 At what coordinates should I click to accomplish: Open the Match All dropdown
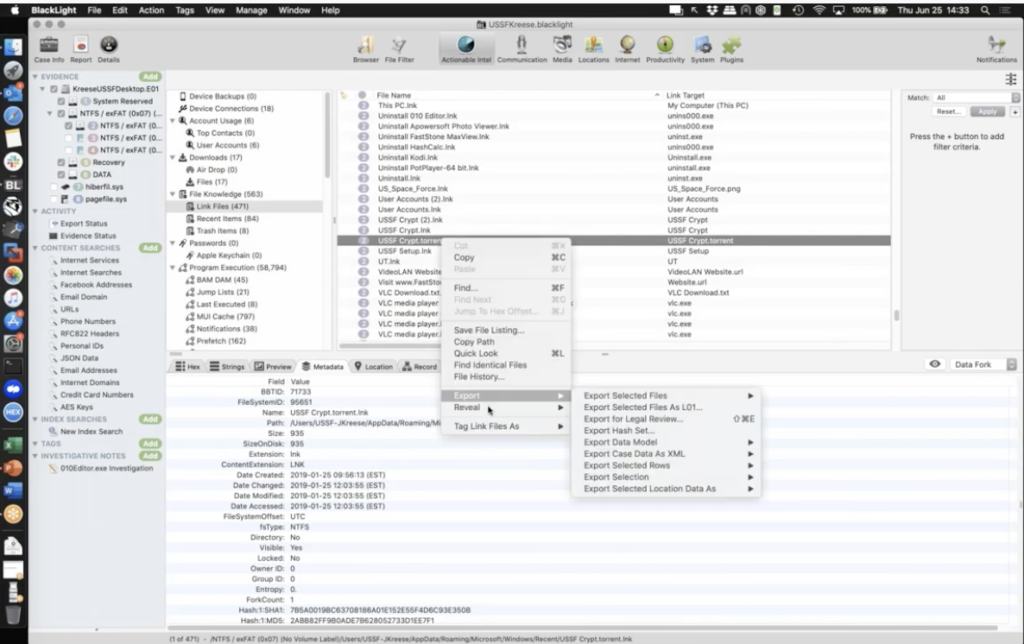point(976,97)
